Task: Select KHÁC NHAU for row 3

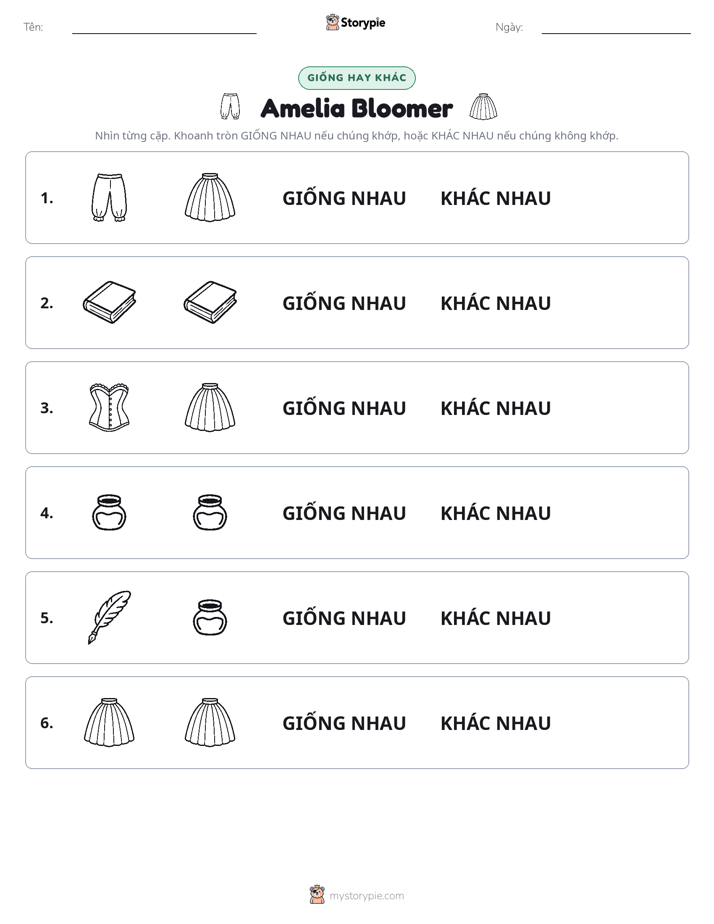Action: [495, 408]
